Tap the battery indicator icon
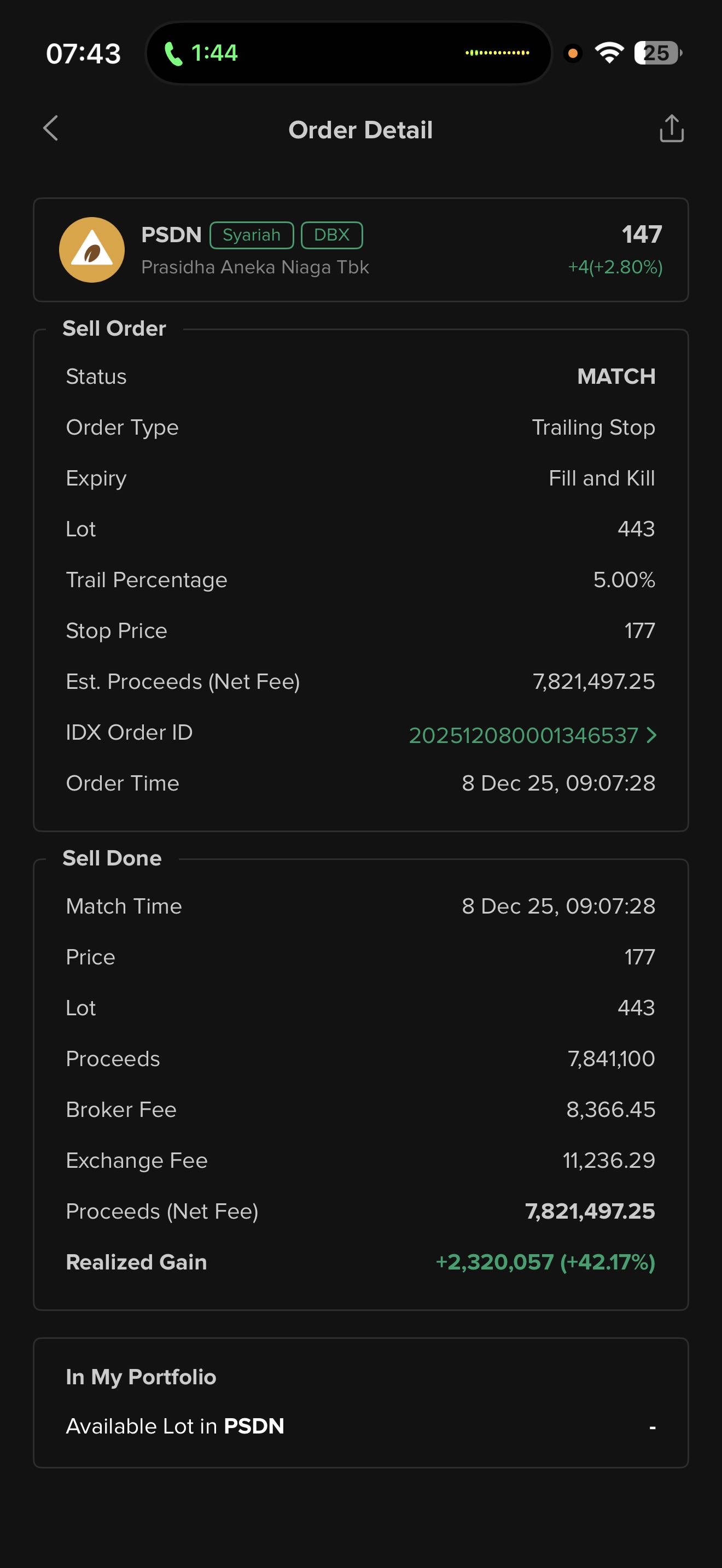The height and width of the screenshot is (1568, 722). point(657,53)
